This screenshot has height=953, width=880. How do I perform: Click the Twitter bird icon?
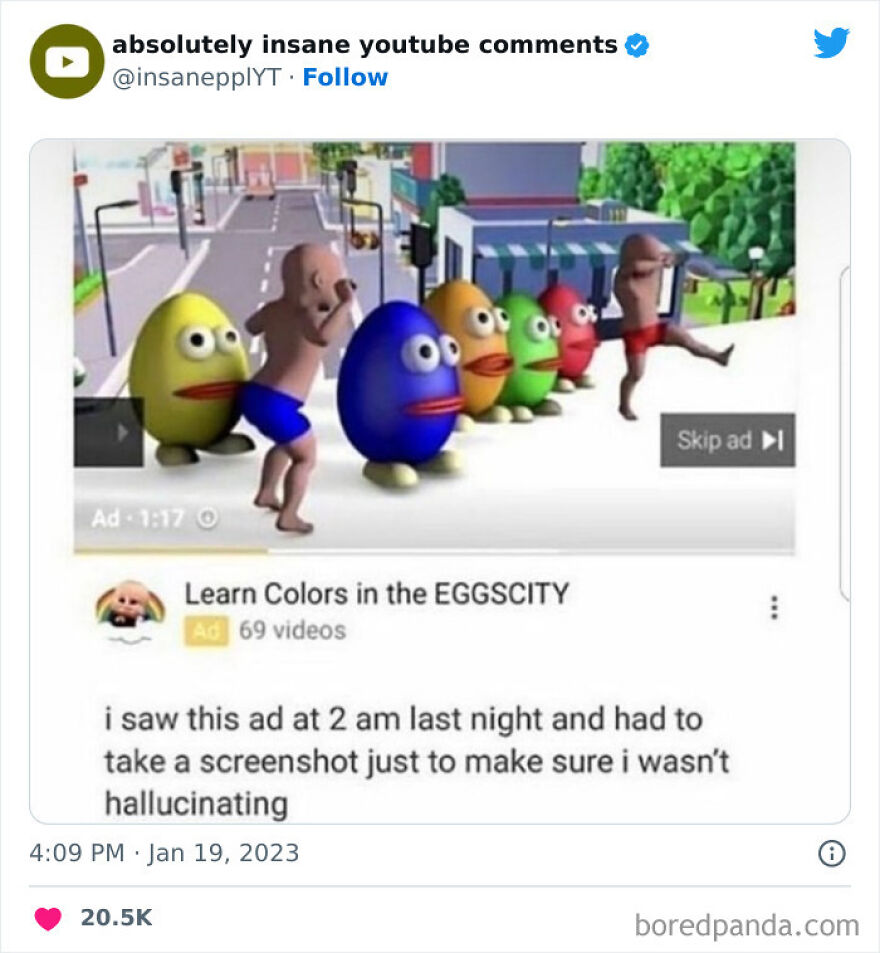(x=831, y=43)
